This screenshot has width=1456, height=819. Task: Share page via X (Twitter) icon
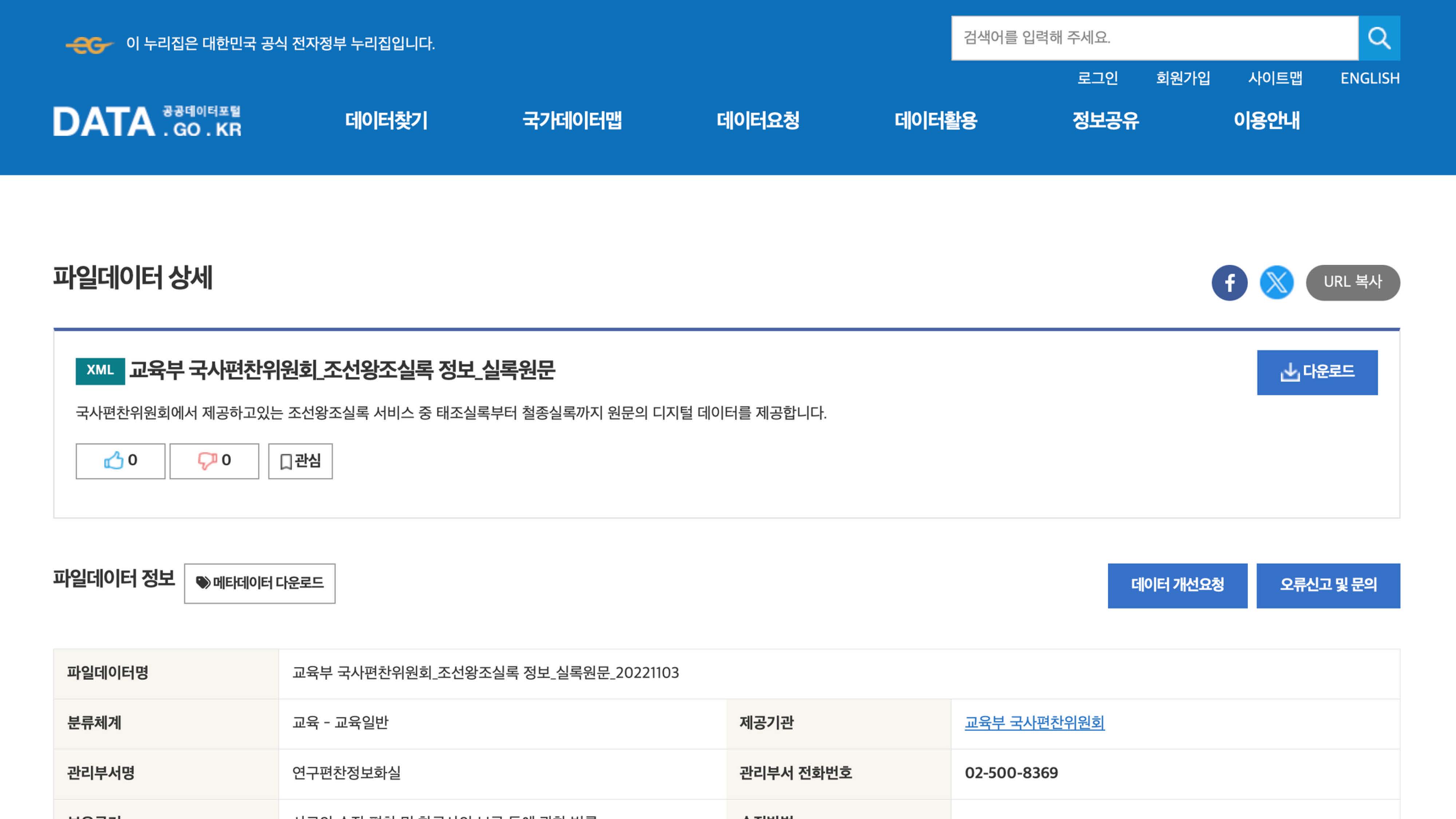tap(1276, 282)
